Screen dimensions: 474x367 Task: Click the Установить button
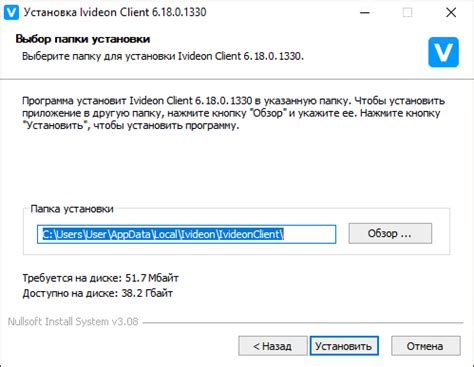pos(344,346)
